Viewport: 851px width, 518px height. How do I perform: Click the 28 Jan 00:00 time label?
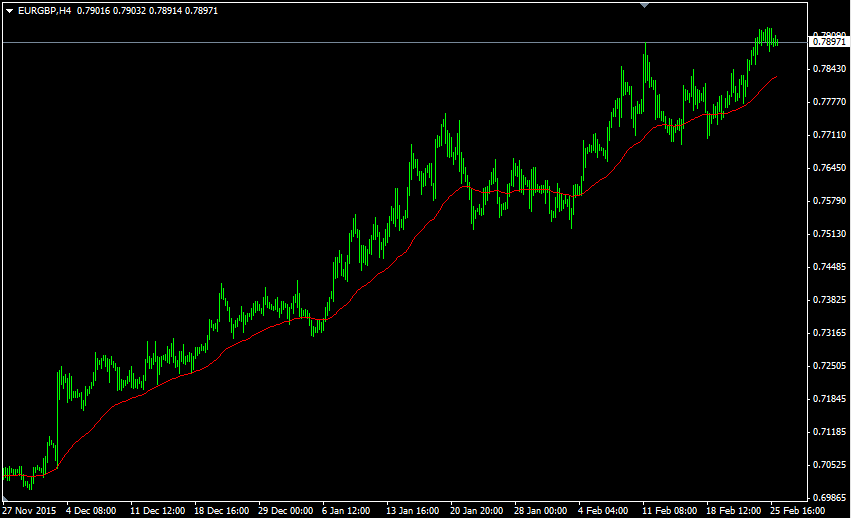pyautogui.click(x=541, y=511)
